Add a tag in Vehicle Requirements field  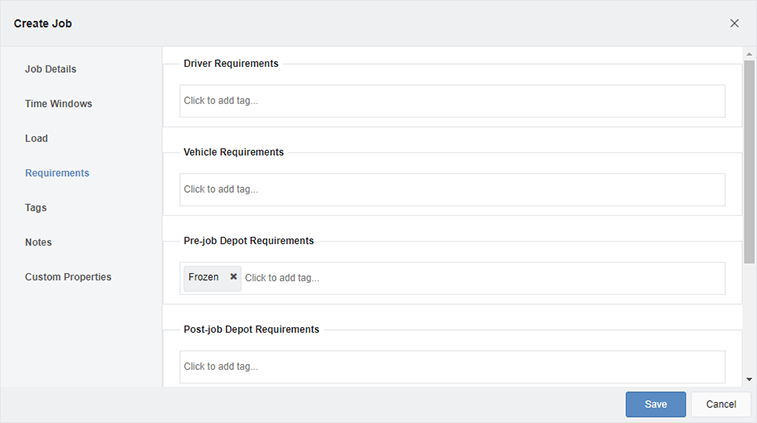point(452,189)
